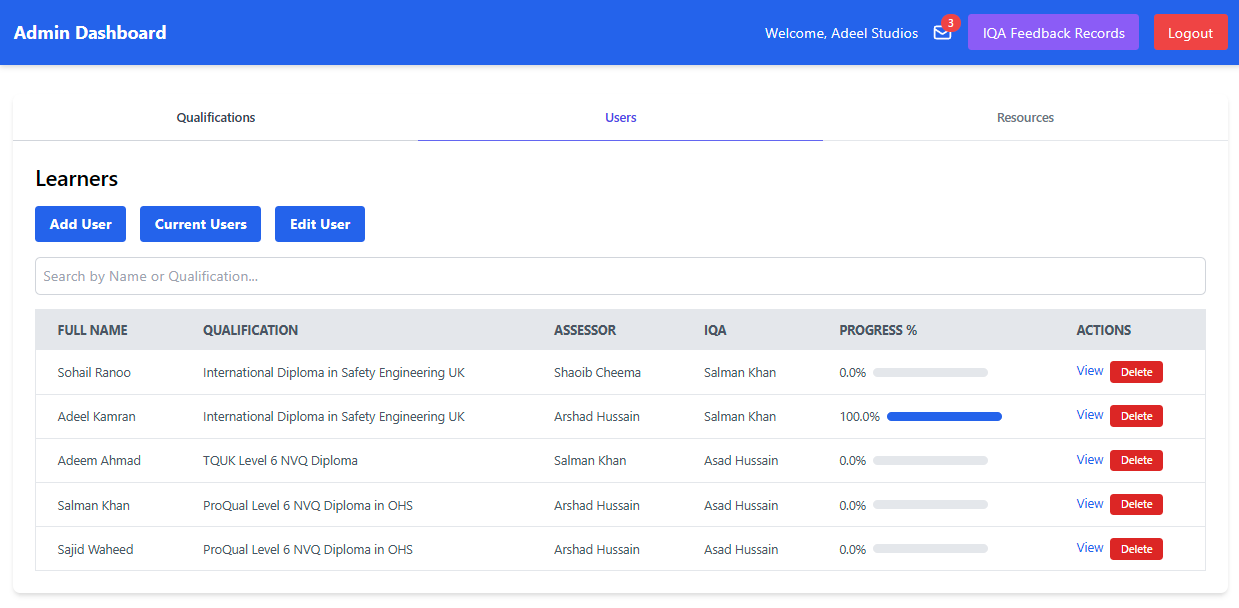Open IQA Feedback Records
The width and height of the screenshot is (1239, 608).
1053,32
